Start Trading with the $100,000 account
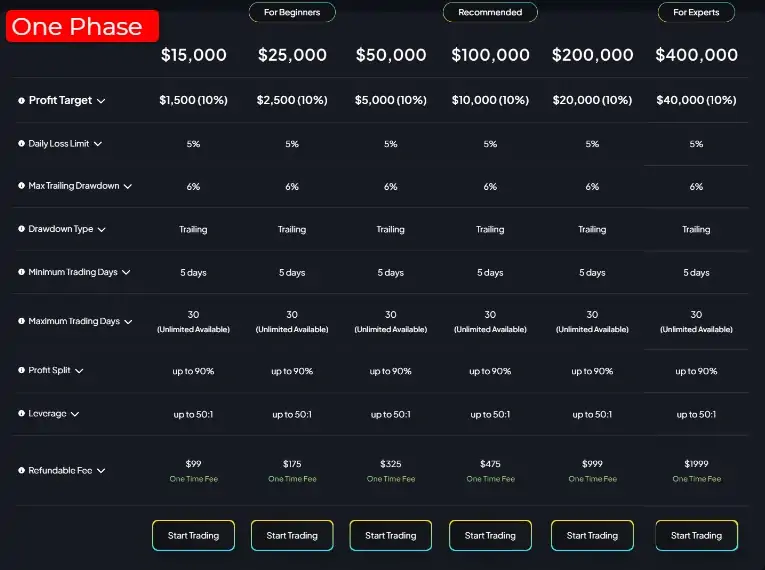 point(490,536)
